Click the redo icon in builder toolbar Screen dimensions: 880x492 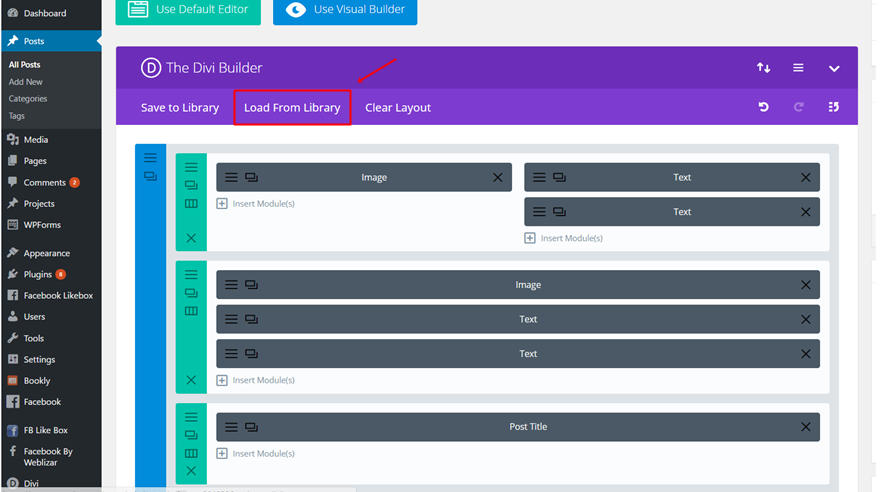pos(798,107)
